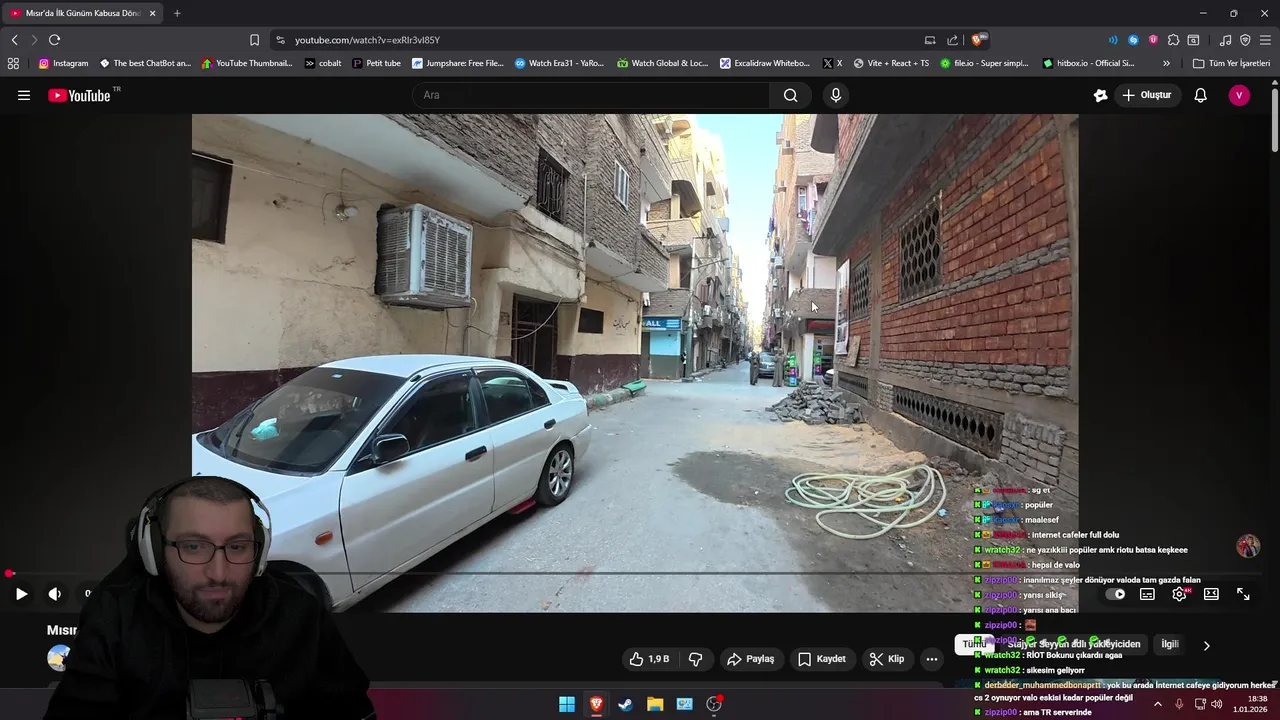
Task: Select the Tümü filter chip
Action: point(974,645)
